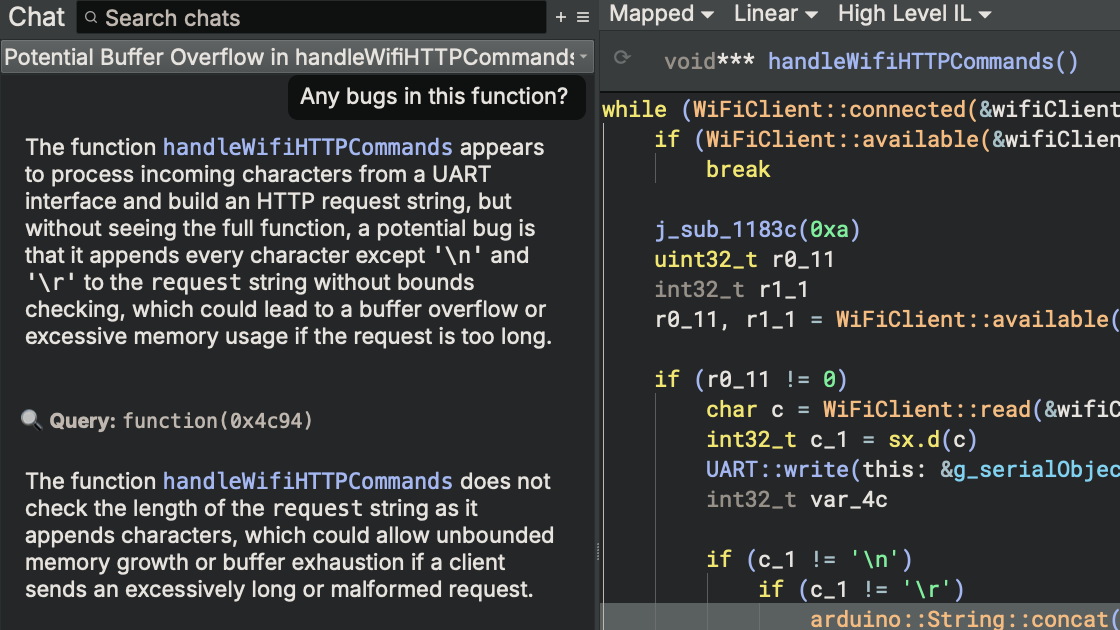
Task: Click handleWifiHTTPCommands() in the function header
Action: tap(923, 62)
